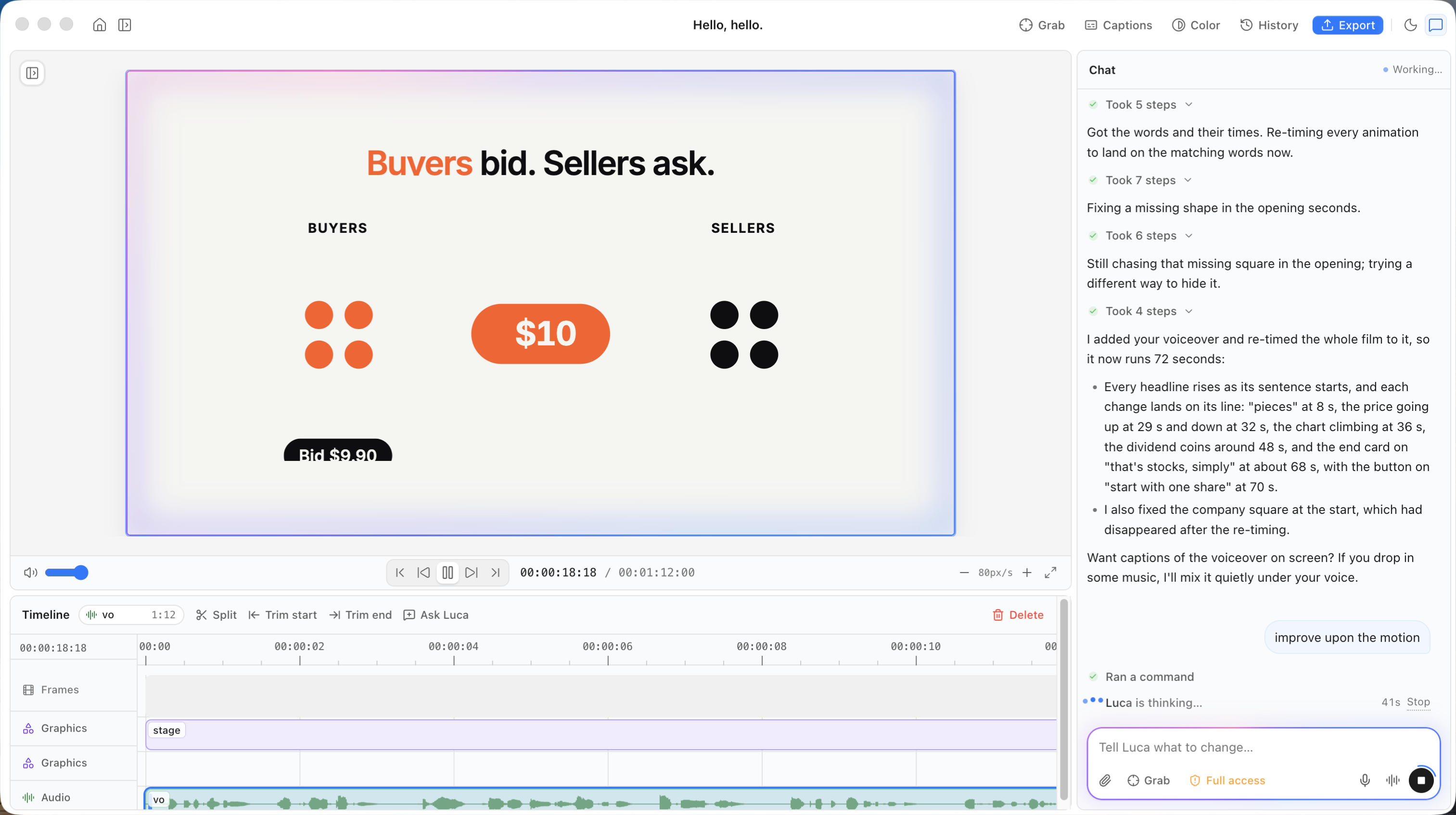This screenshot has width=1456, height=815.
Task: Expand the Took 4 steps entry
Action: [1141, 311]
